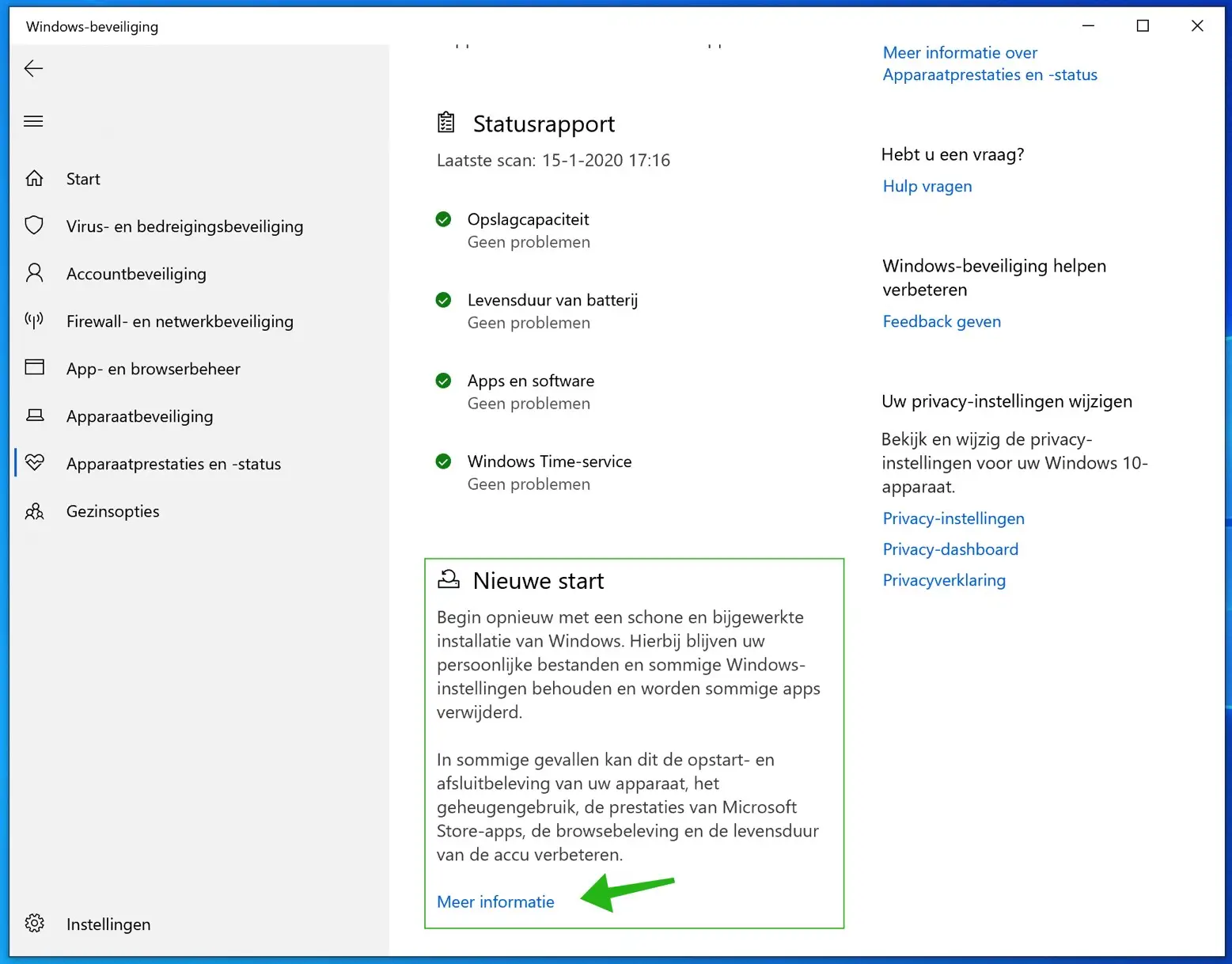This screenshot has width=1232, height=964.
Task: Click the Feedback geven link
Action: click(942, 321)
